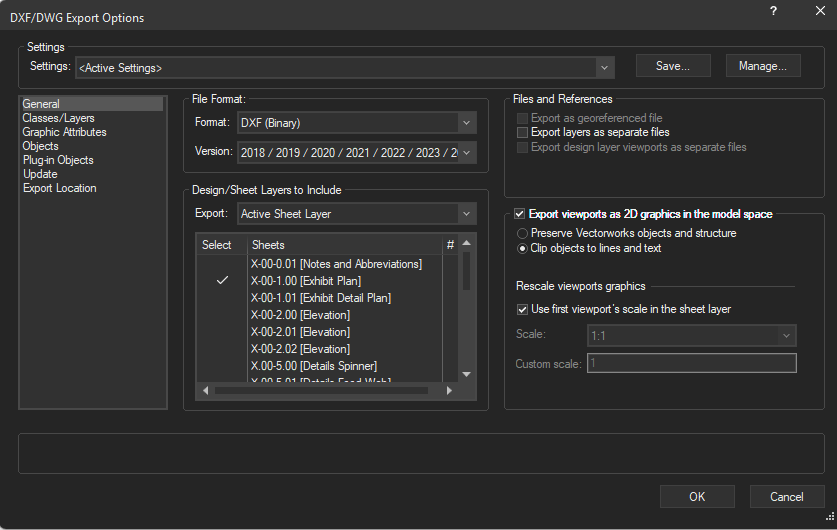Toggle checkmark for Exhibit Plan sheet

click(222, 281)
